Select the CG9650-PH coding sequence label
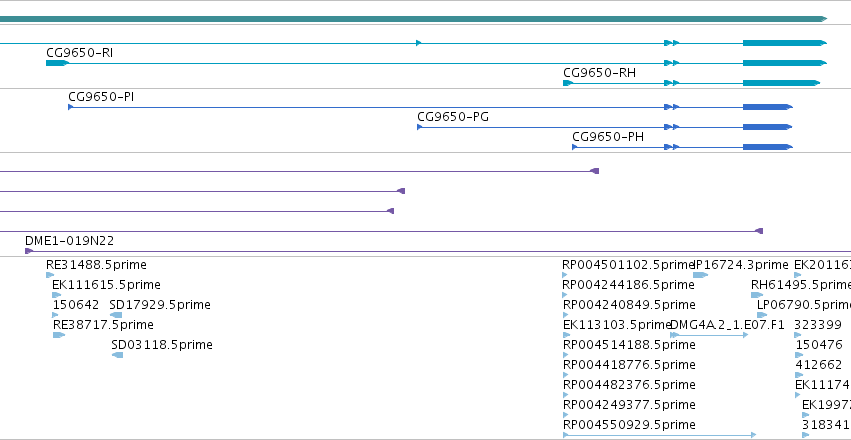The width and height of the screenshot is (851, 440). [608, 137]
